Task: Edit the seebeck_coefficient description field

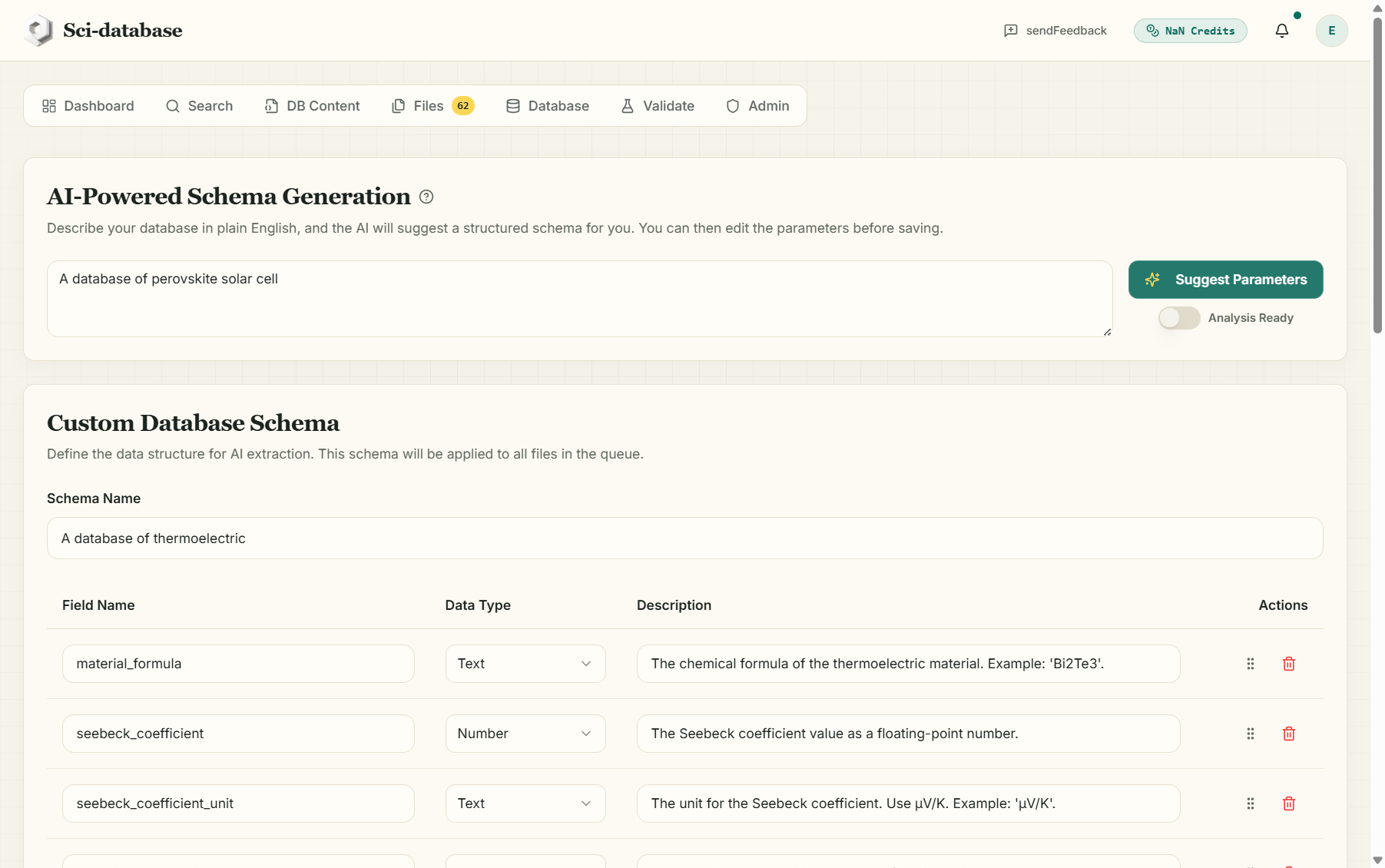Action: click(x=908, y=734)
